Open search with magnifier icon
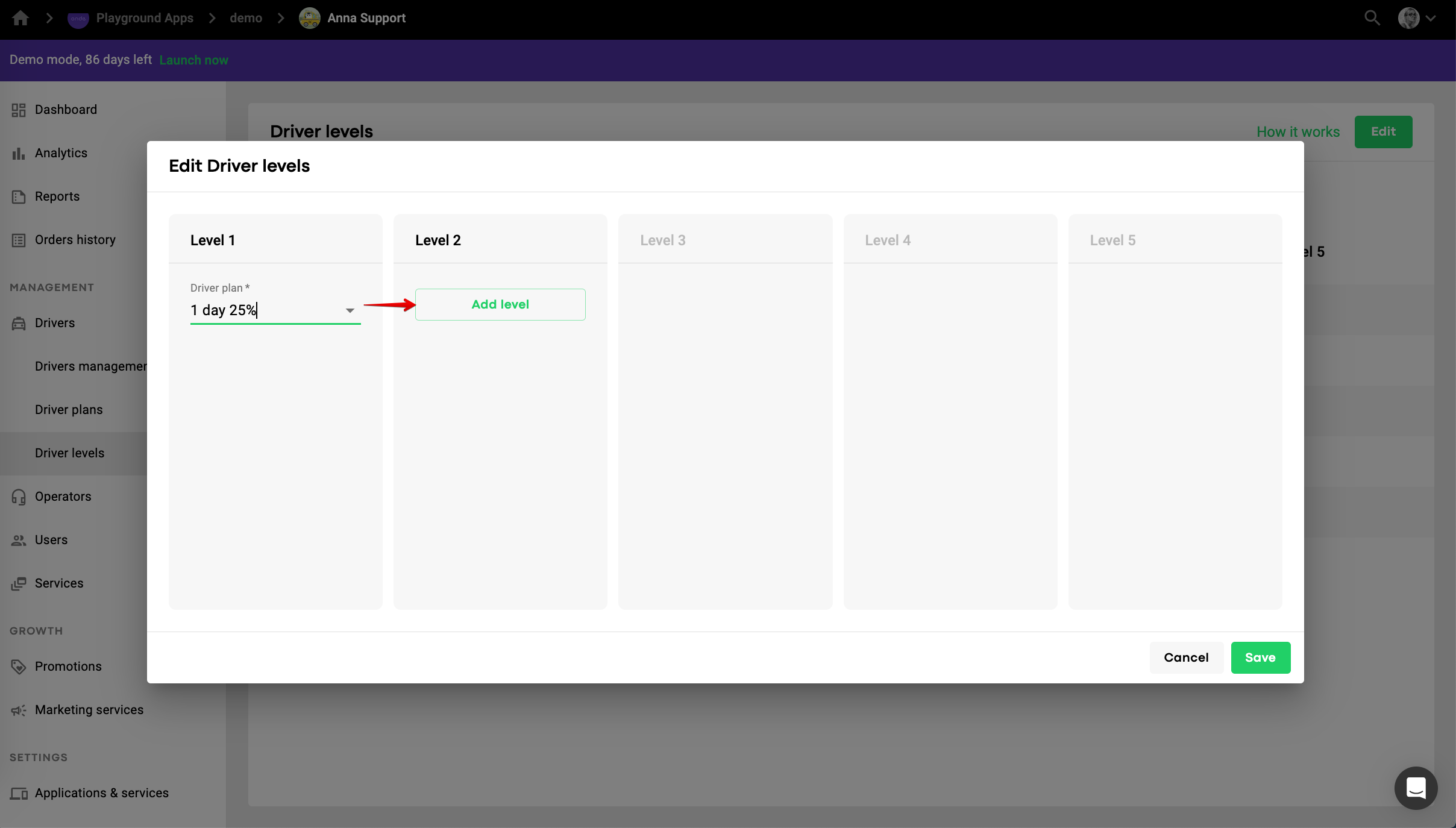 pyautogui.click(x=1372, y=18)
